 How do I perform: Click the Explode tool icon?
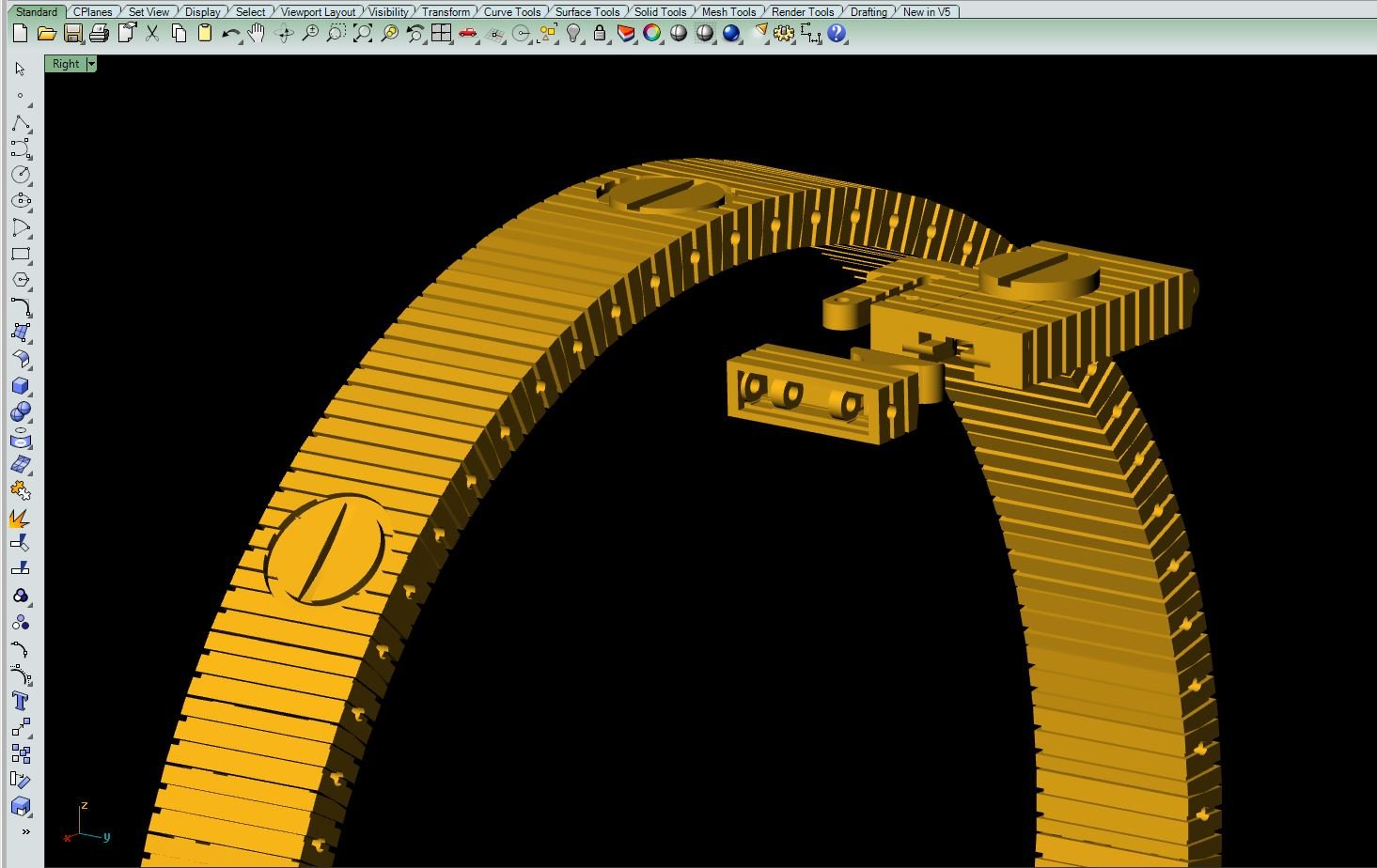point(20,518)
